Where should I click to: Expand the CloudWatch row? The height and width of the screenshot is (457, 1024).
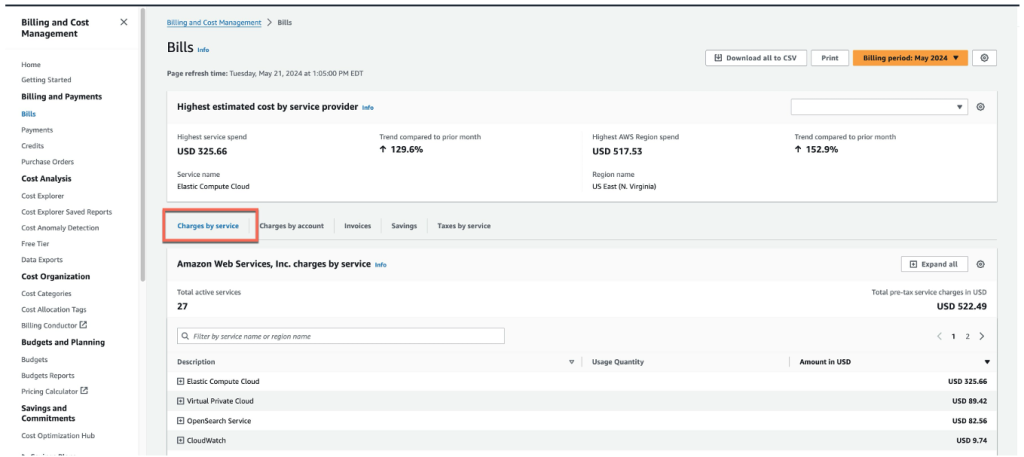pyautogui.click(x=181, y=441)
